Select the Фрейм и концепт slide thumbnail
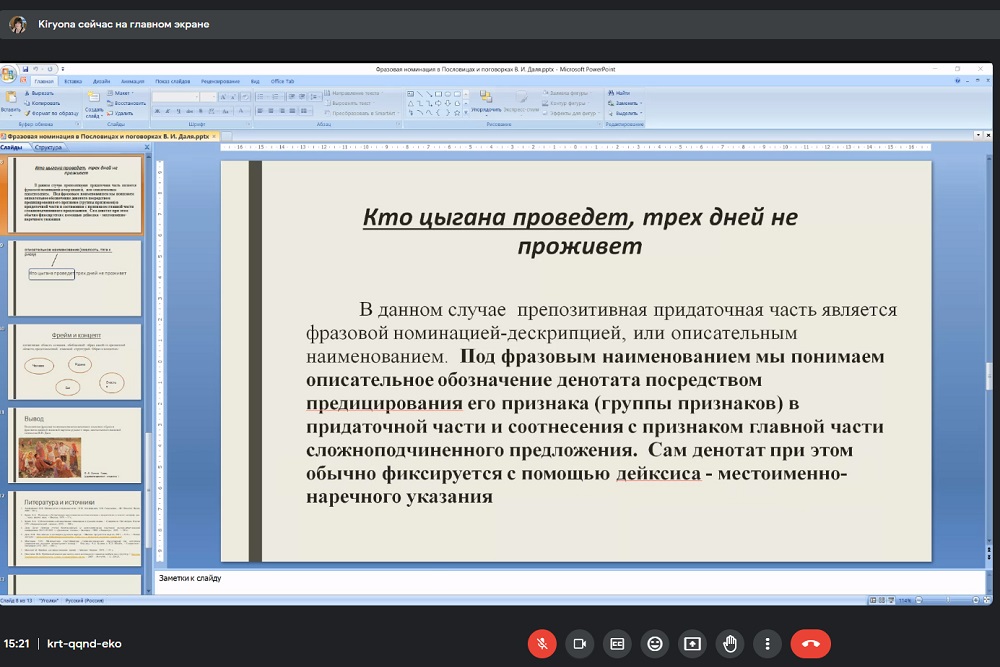 coord(76,360)
